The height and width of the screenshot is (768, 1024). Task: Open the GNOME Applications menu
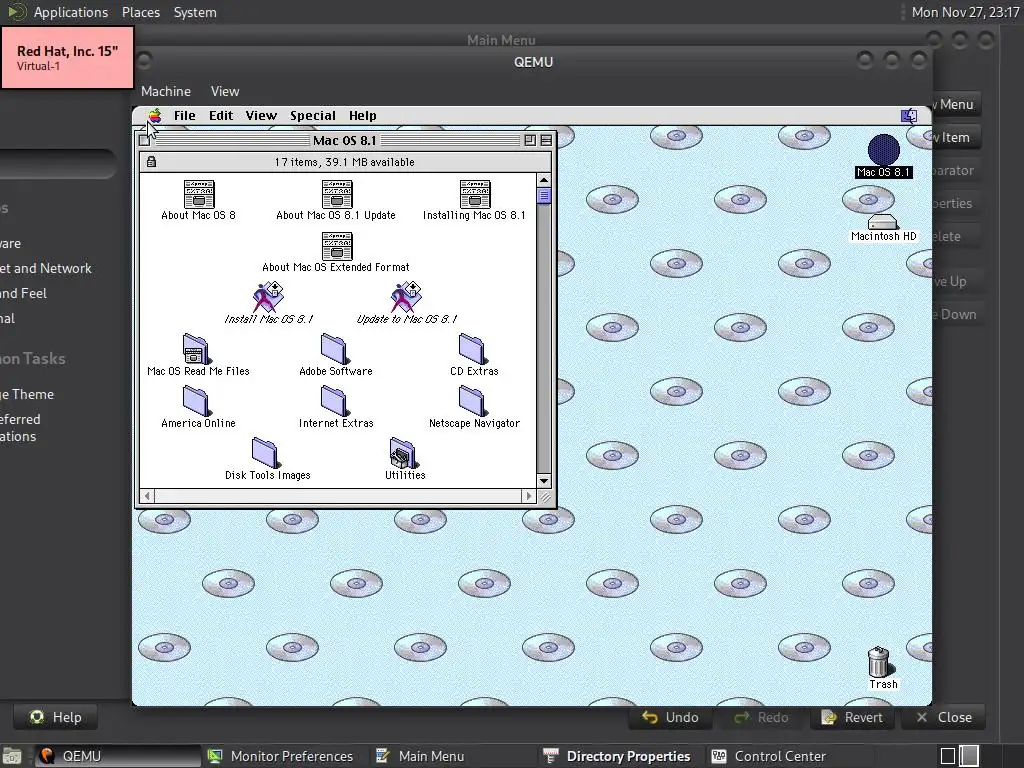pos(71,12)
